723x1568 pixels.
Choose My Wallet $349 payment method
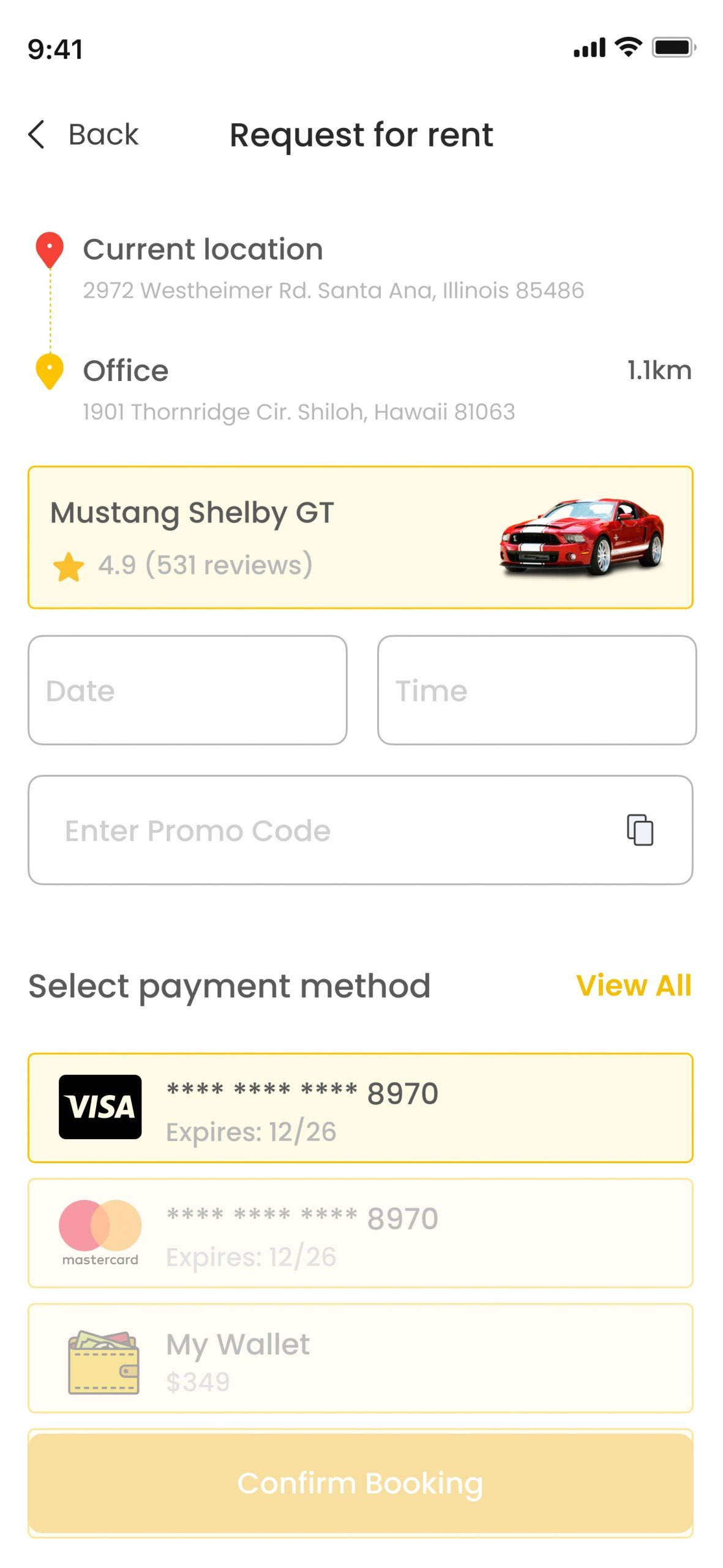tap(361, 1358)
